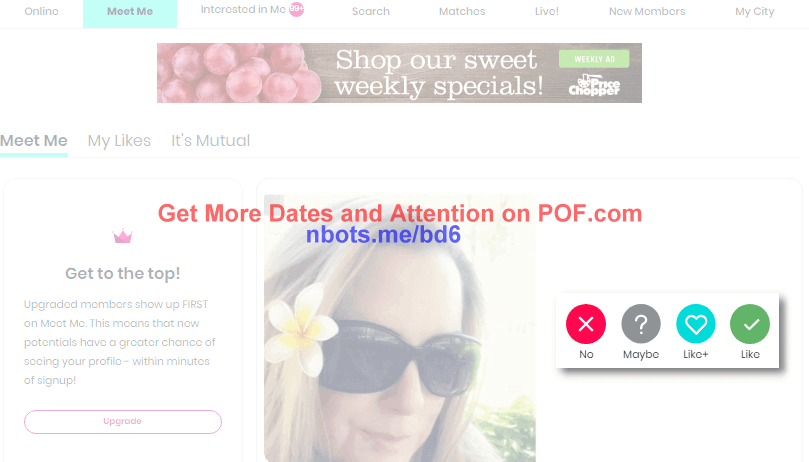Switch to Interested in Me tab
This screenshot has height=462, width=809.
pyautogui.click(x=243, y=9)
